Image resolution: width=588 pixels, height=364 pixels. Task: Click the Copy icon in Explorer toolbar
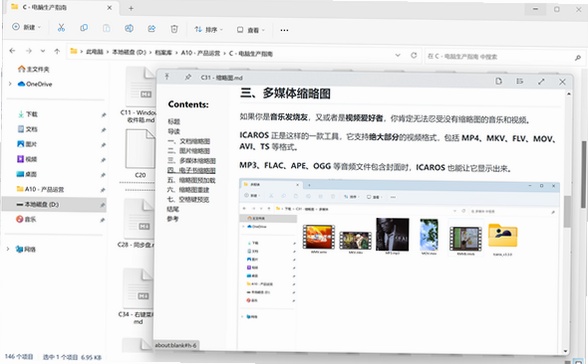pyautogui.click(x=84, y=28)
